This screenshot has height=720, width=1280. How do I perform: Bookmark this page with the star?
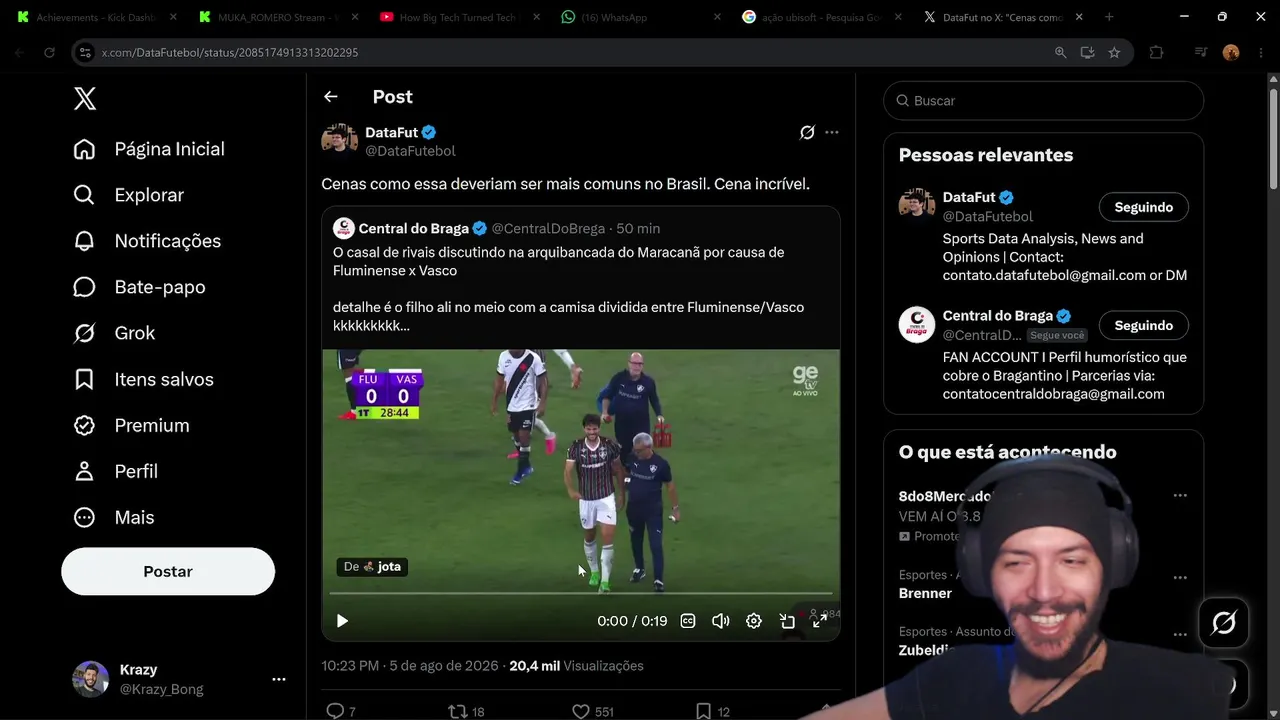pyautogui.click(x=1114, y=52)
